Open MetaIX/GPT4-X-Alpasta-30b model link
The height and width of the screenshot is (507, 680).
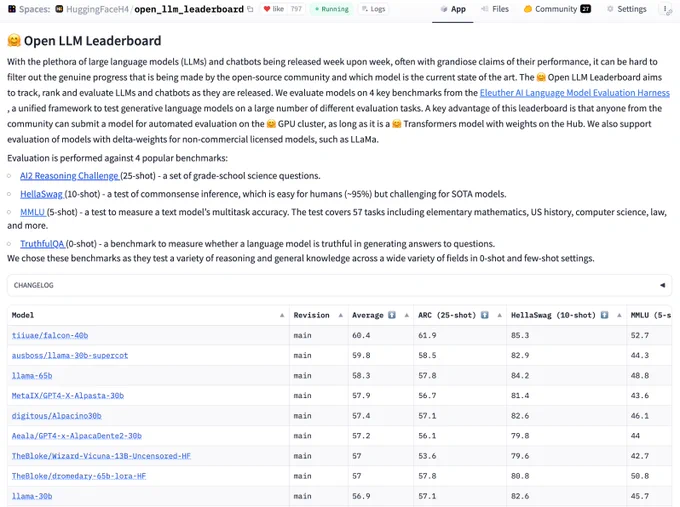point(68,396)
